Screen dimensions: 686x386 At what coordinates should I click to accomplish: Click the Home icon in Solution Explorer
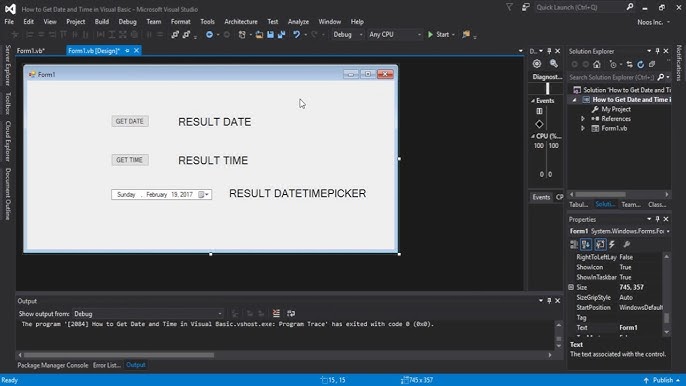[x=597, y=64]
